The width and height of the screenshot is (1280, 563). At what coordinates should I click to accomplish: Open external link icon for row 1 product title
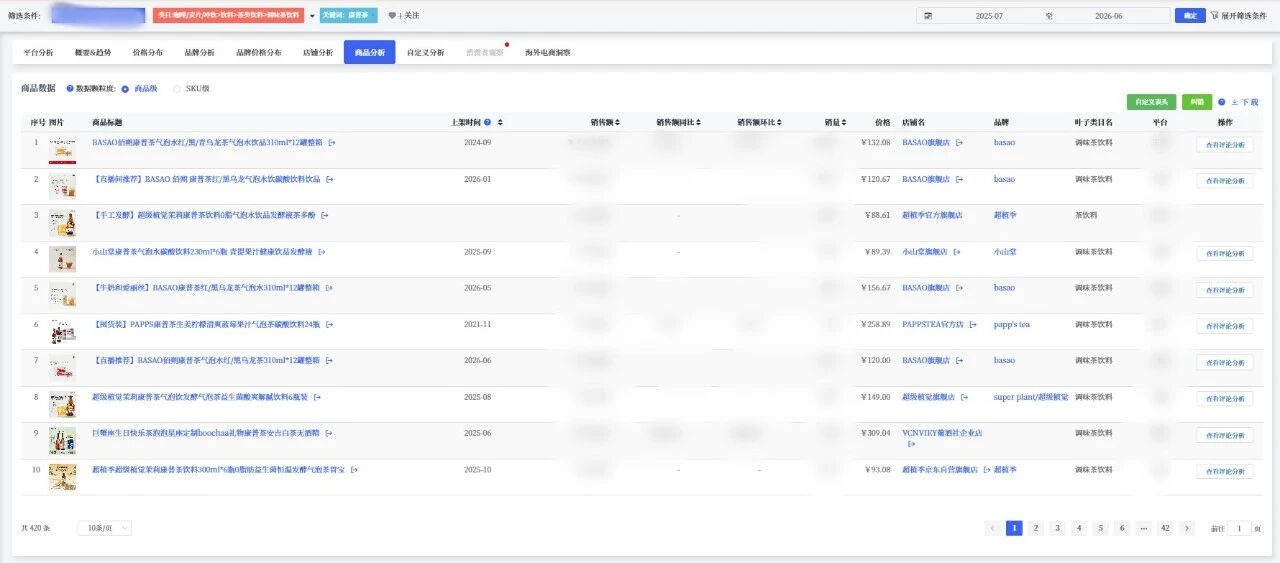tap(332, 143)
